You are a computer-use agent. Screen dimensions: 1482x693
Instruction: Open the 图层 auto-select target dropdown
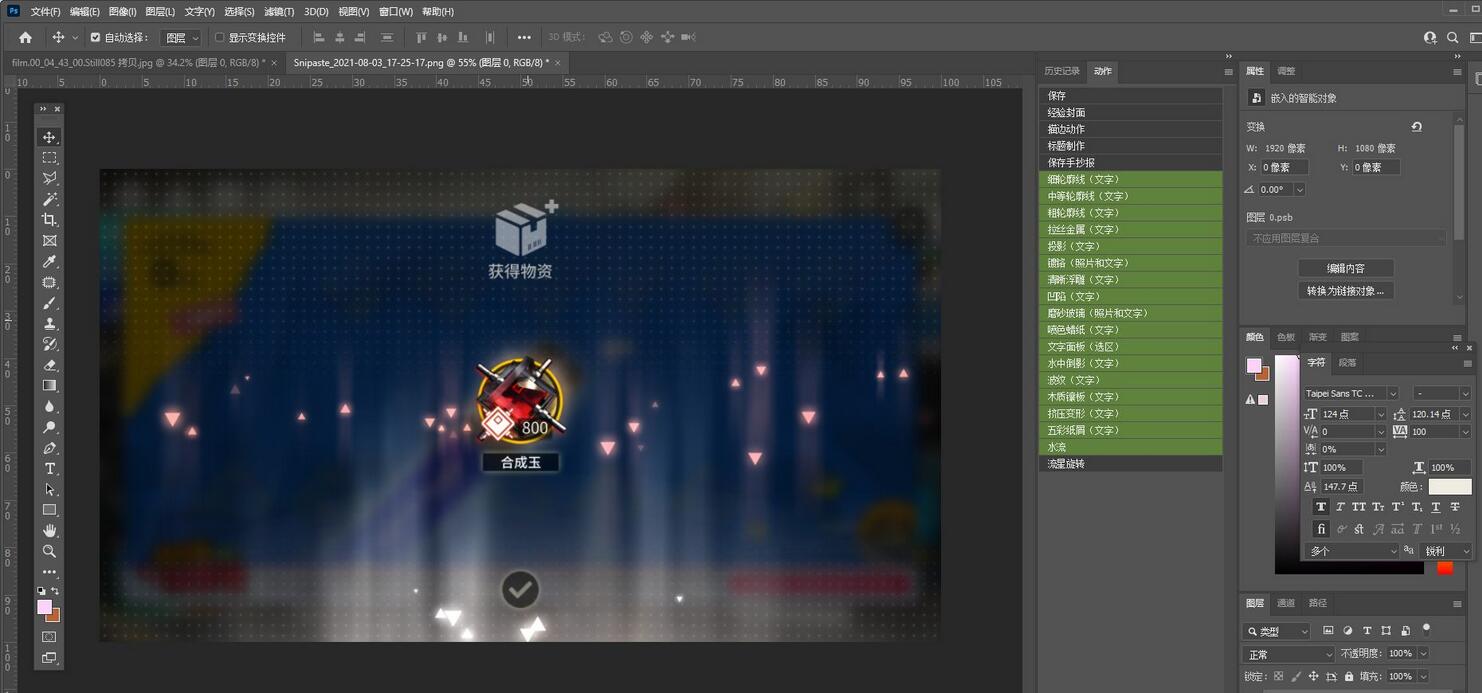(x=182, y=37)
